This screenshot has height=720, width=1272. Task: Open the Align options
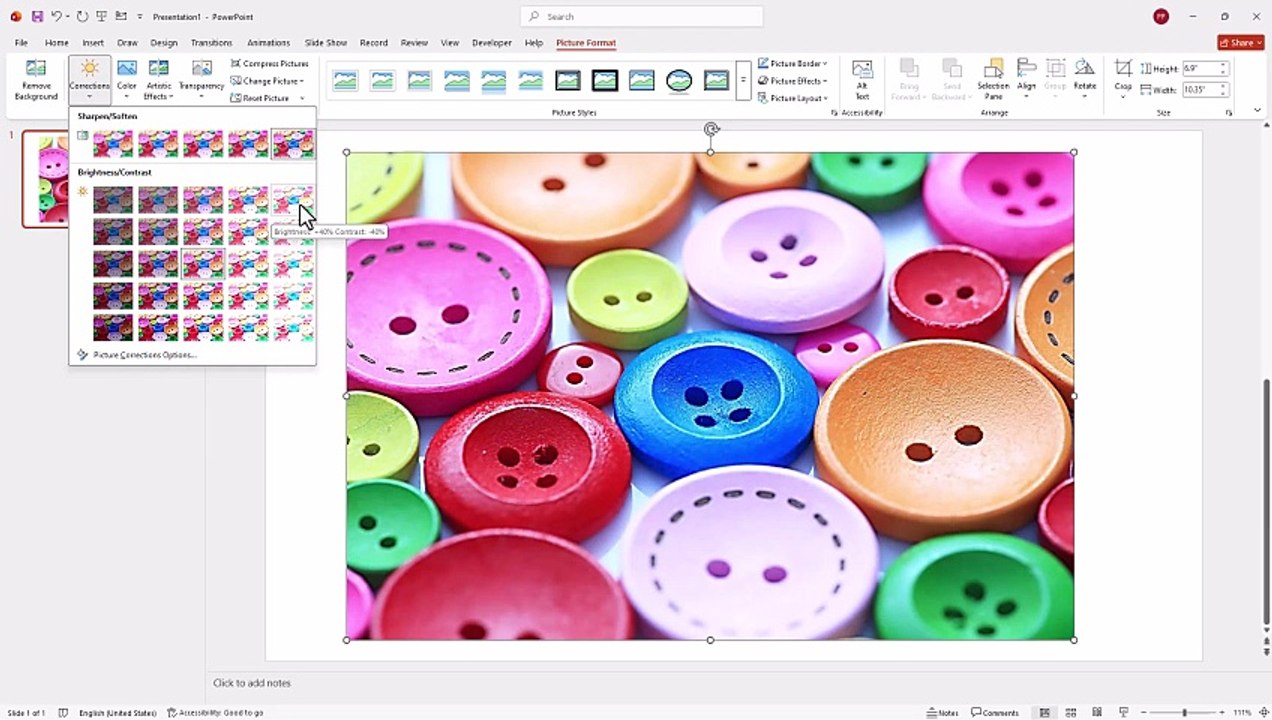pyautogui.click(x=1026, y=79)
